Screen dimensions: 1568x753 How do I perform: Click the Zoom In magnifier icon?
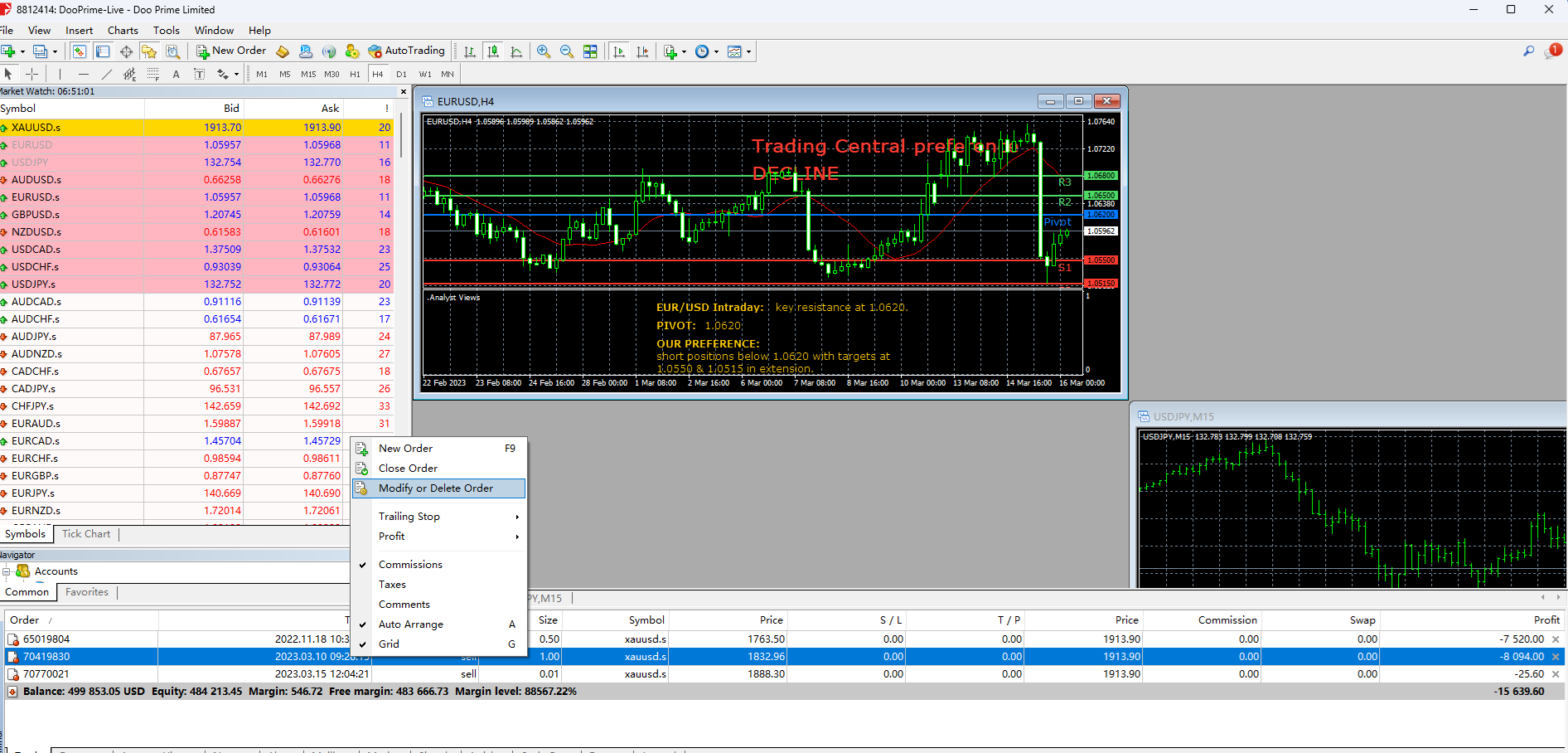click(x=544, y=51)
